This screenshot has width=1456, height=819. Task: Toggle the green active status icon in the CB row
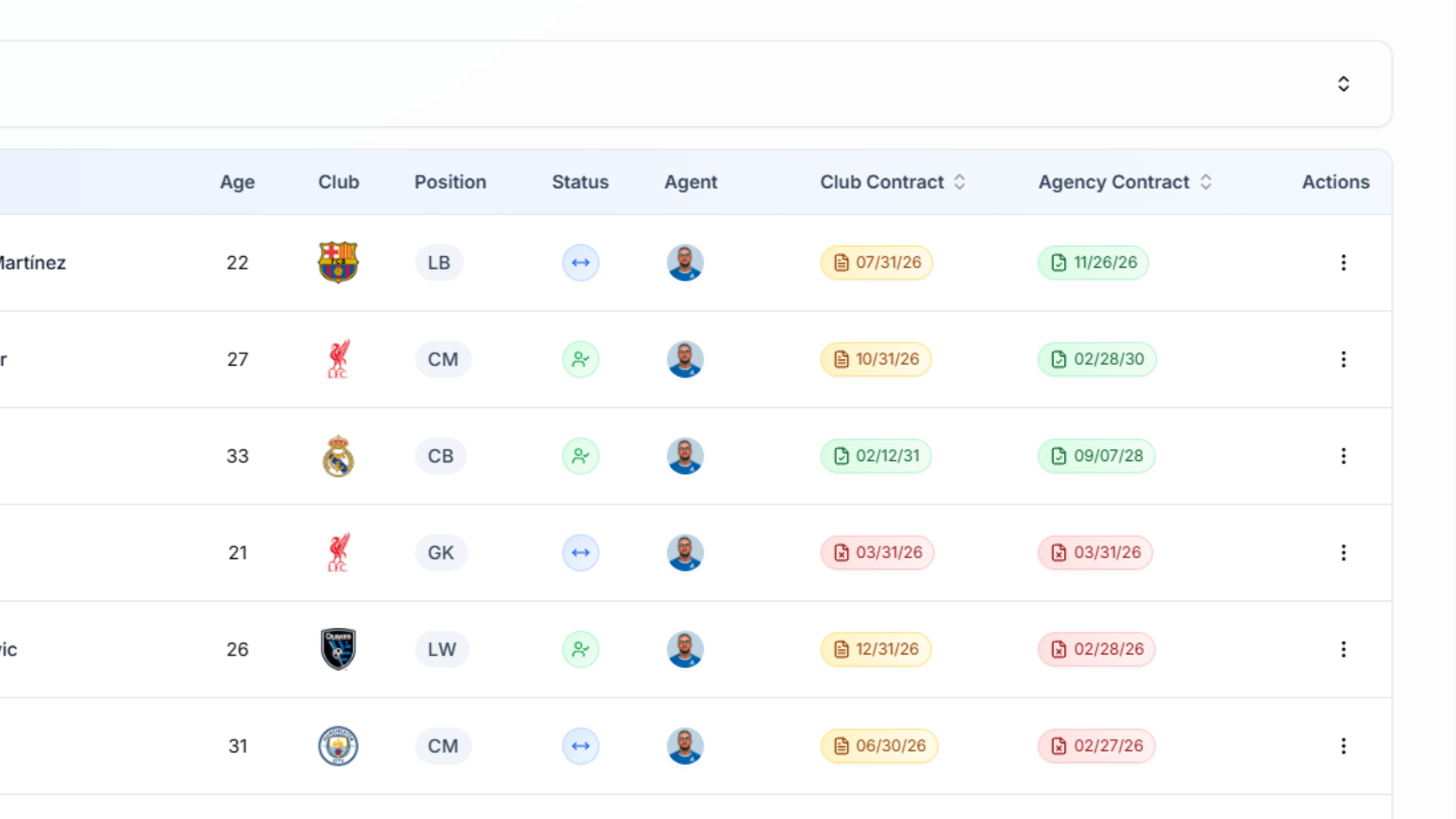point(580,456)
